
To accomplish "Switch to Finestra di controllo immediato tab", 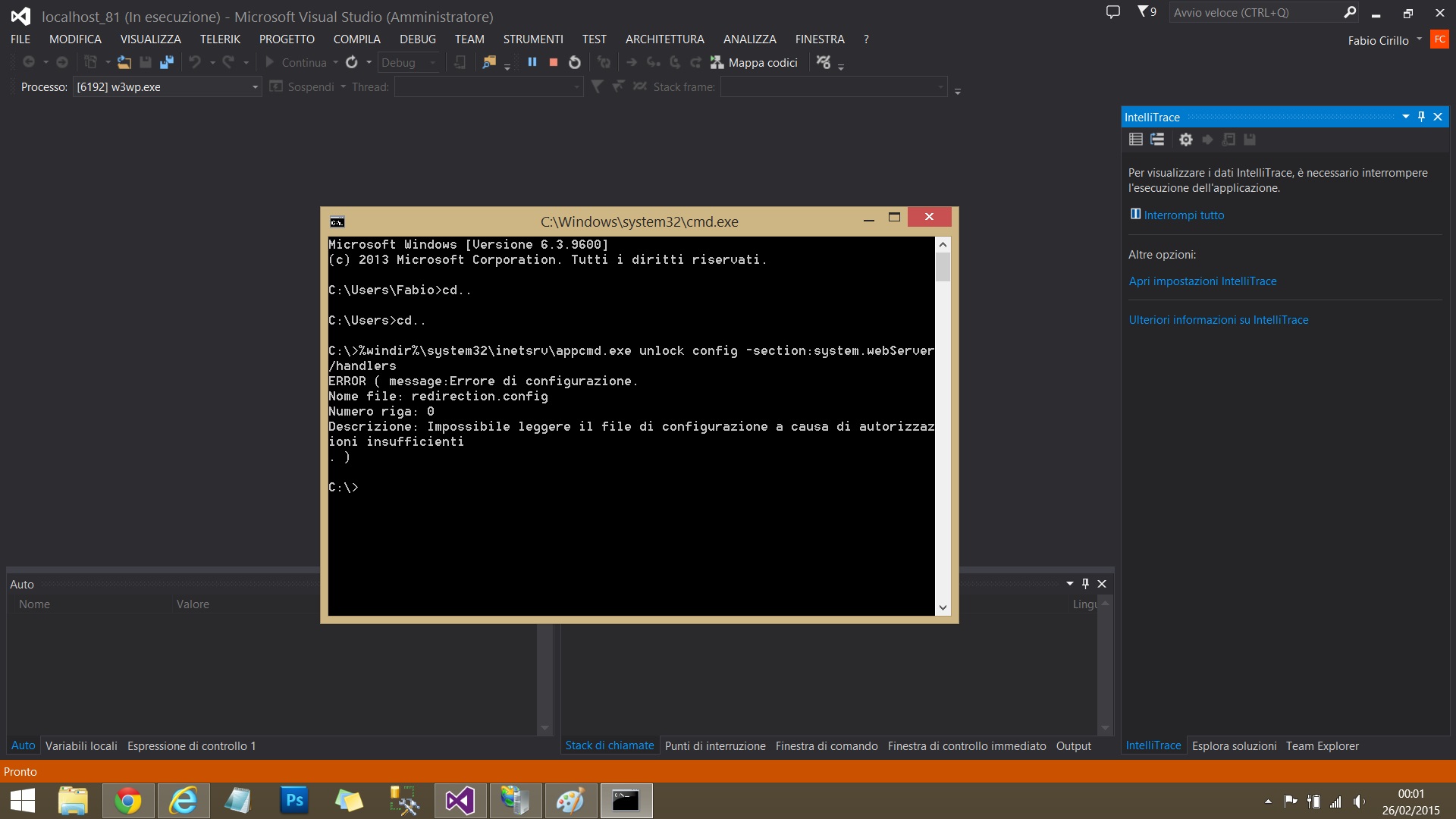I will click(967, 746).
